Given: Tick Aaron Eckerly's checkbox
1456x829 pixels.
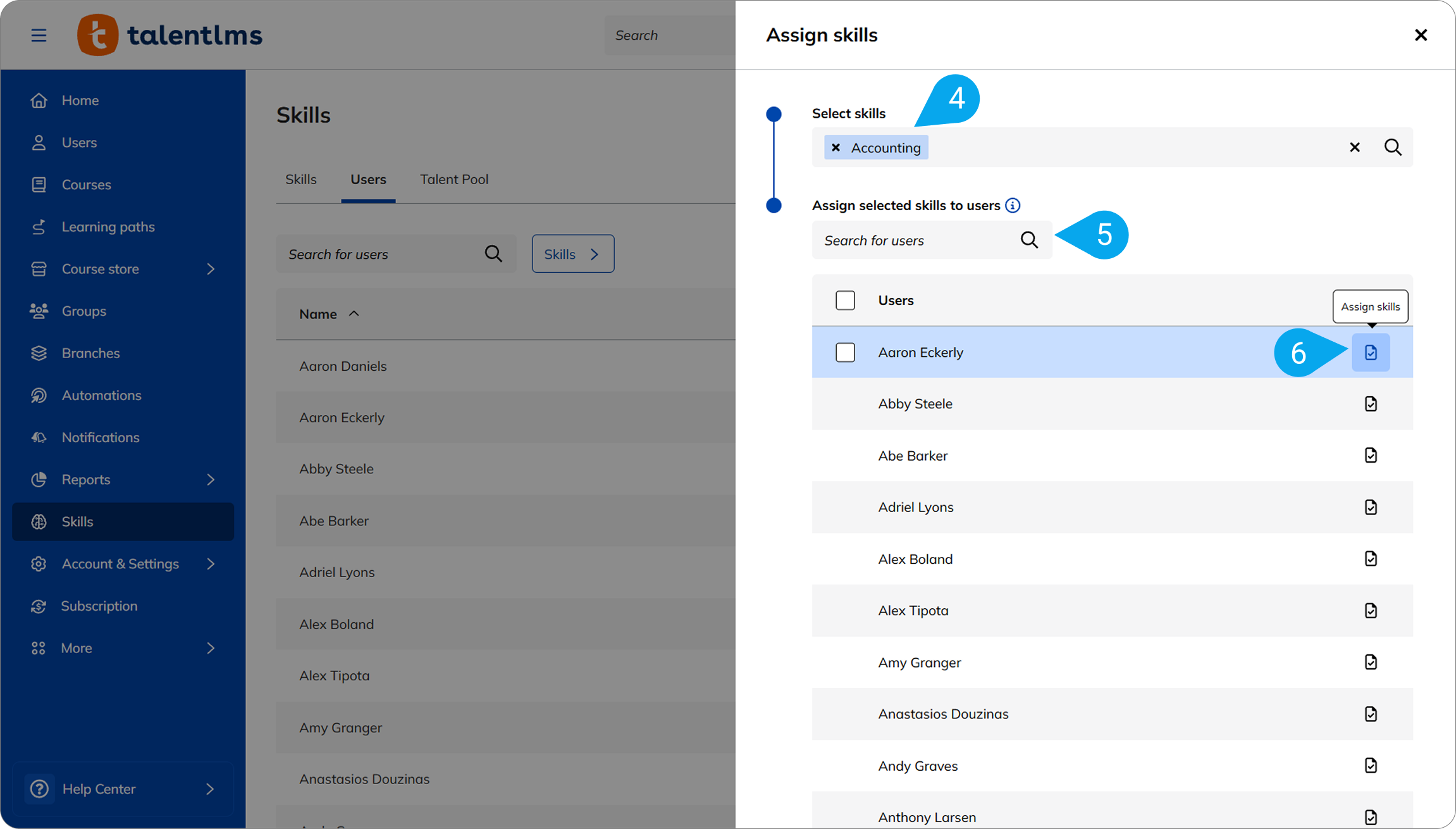Looking at the screenshot, I should [x=845, y=352].
